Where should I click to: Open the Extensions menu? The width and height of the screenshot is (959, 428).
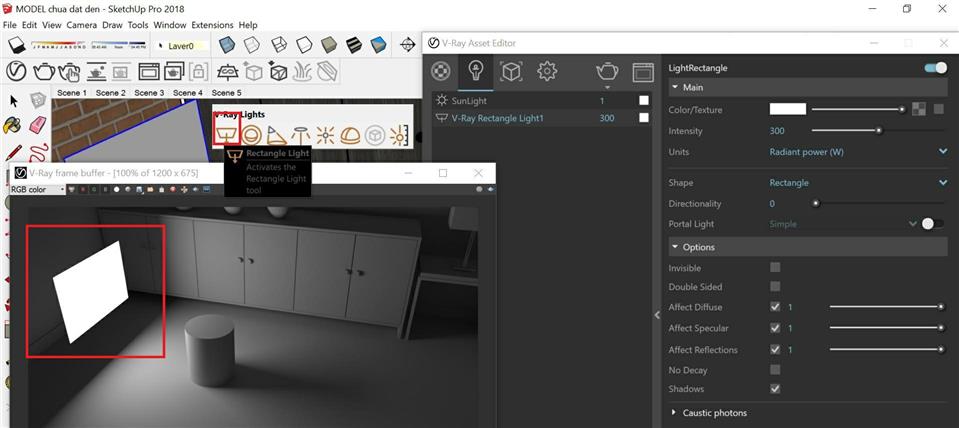212,25
